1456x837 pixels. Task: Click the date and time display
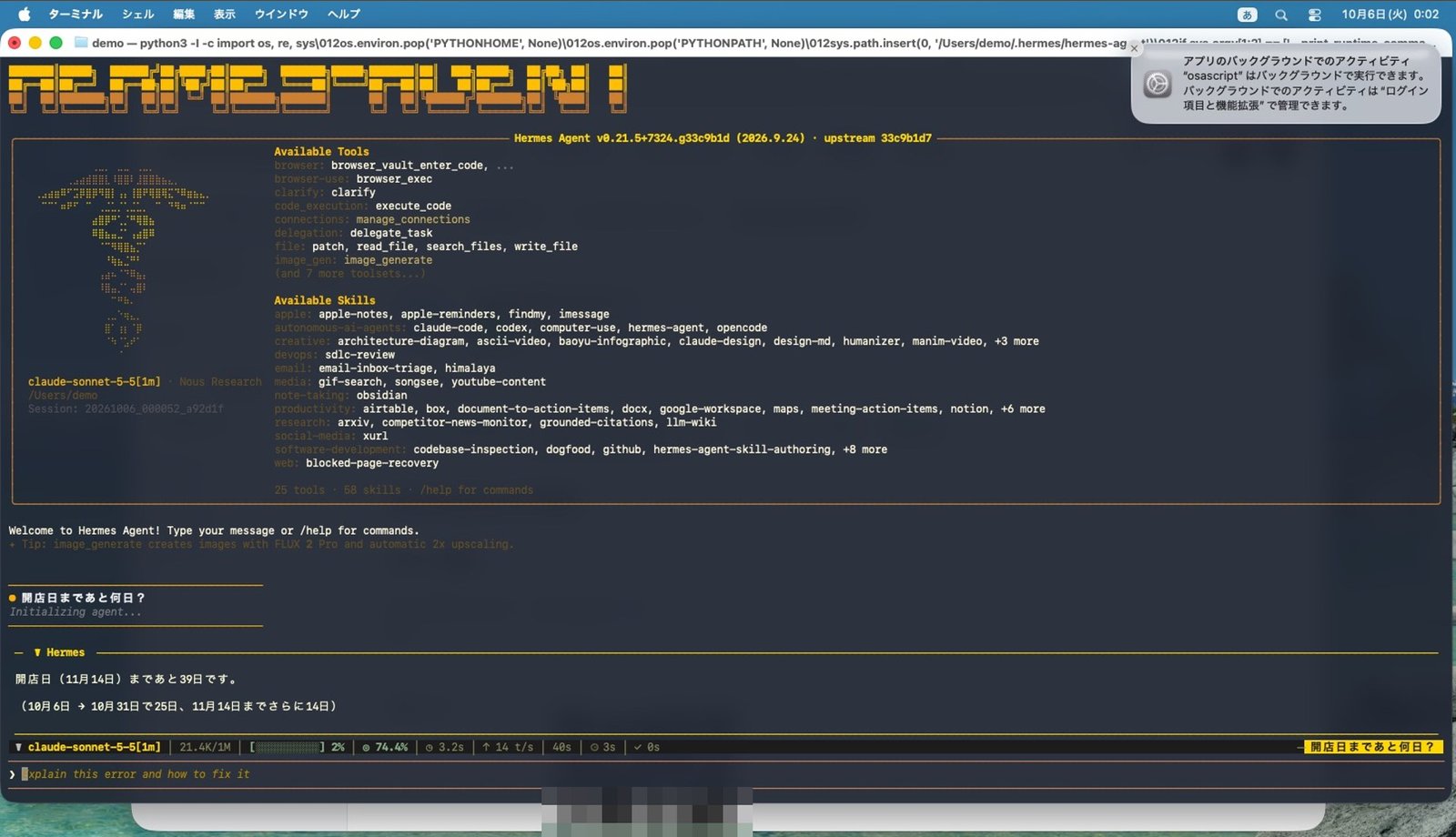(1390, 14)
